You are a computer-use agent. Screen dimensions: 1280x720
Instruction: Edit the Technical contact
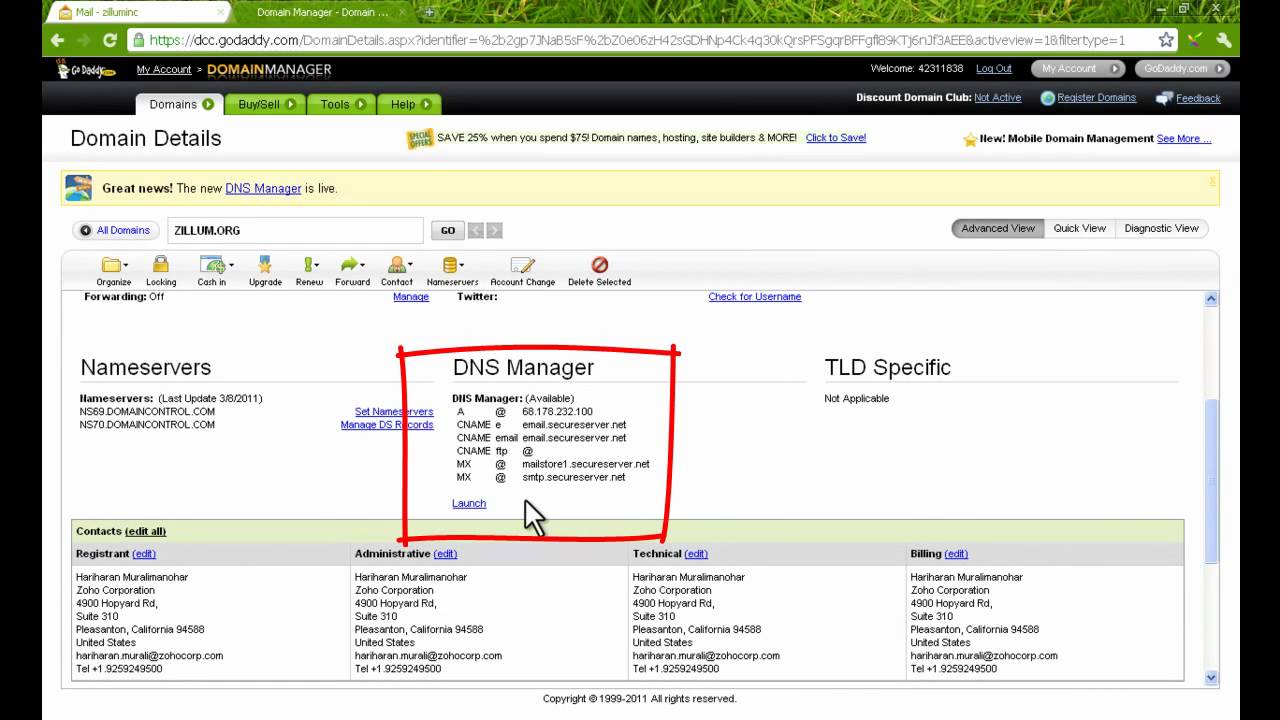696,554
